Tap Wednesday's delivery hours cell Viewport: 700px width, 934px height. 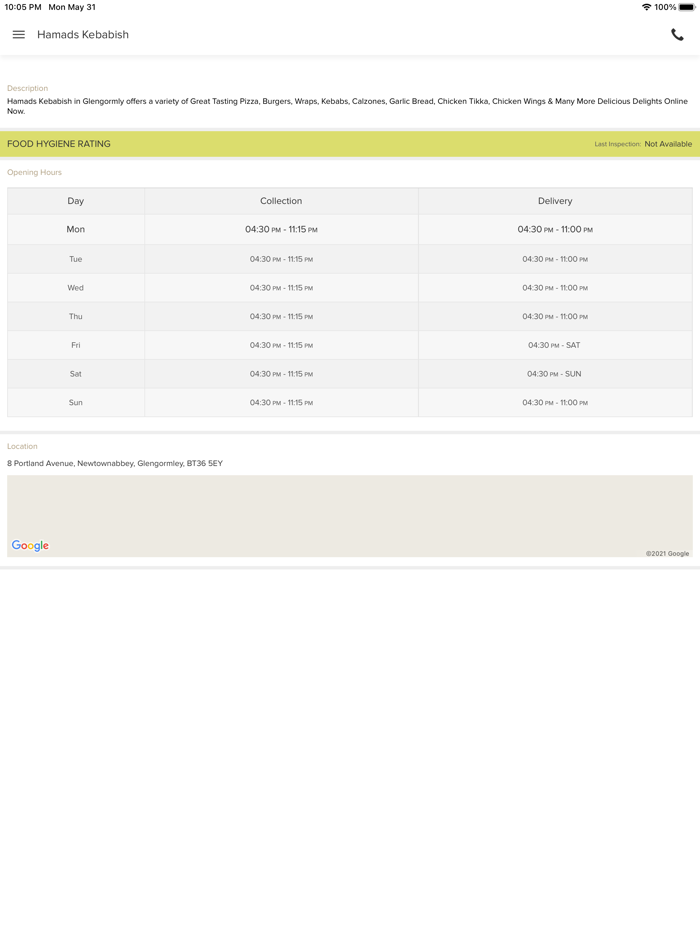coord(555,288)
